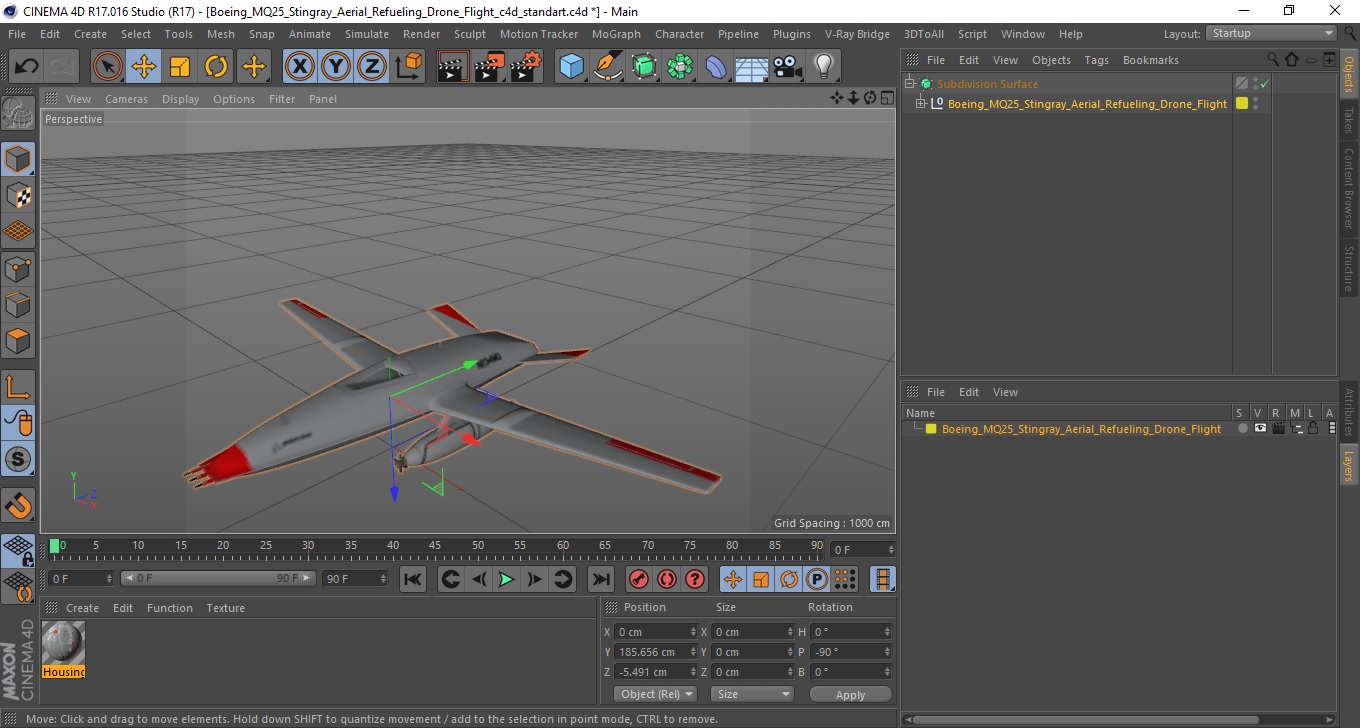Toggle the Enable Axis tool

click(18, 387)
